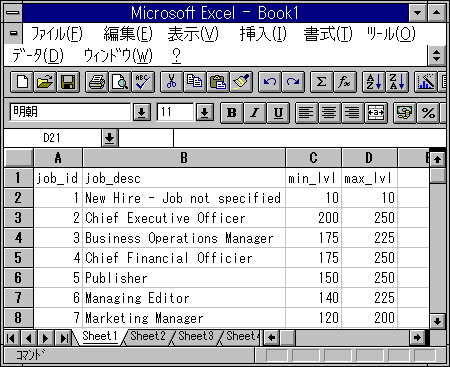Select the Cut scissors icon

[171, 82]
